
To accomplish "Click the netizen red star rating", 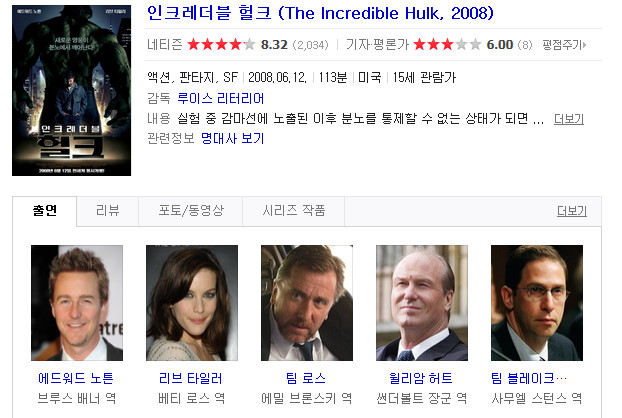I will tap(221, 44).
